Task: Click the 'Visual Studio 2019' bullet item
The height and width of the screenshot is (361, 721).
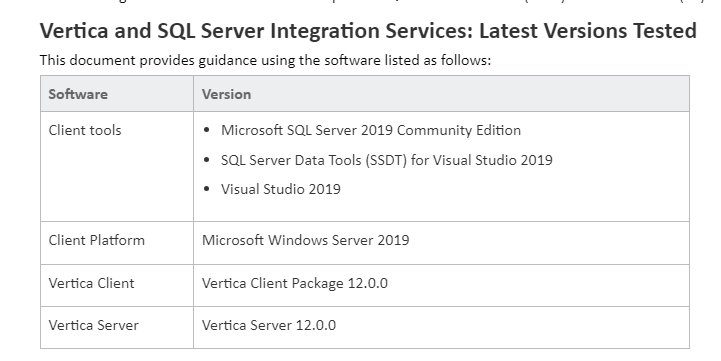Action: tap(280, 189)
